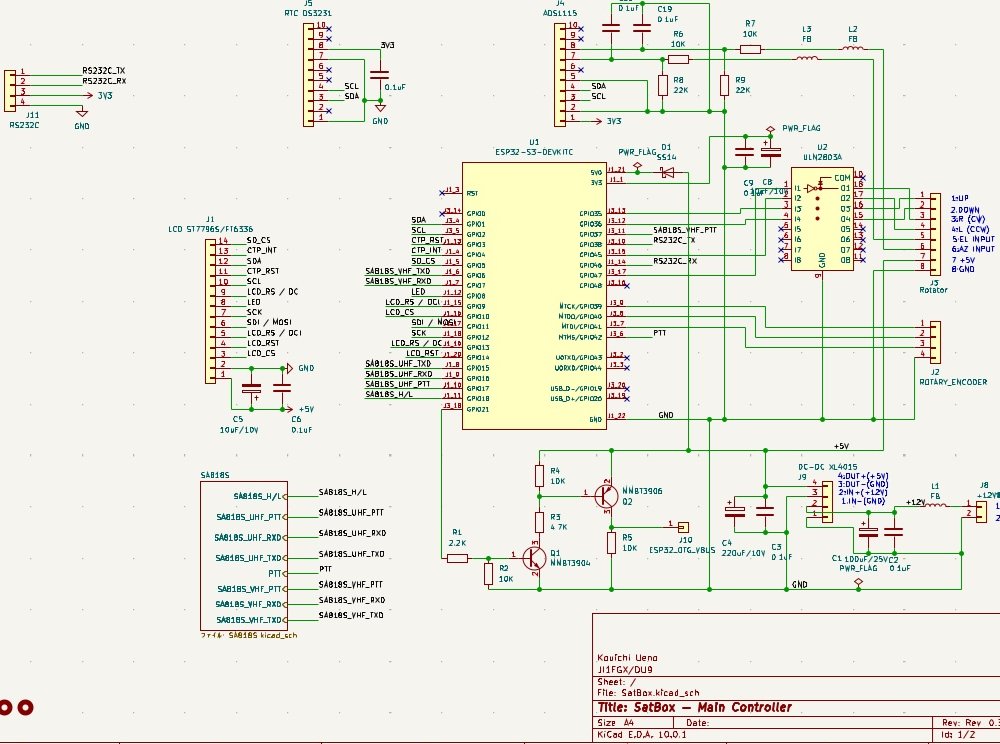
Task: Click the RS232C_TX label at J11
Action: [103, 71]
